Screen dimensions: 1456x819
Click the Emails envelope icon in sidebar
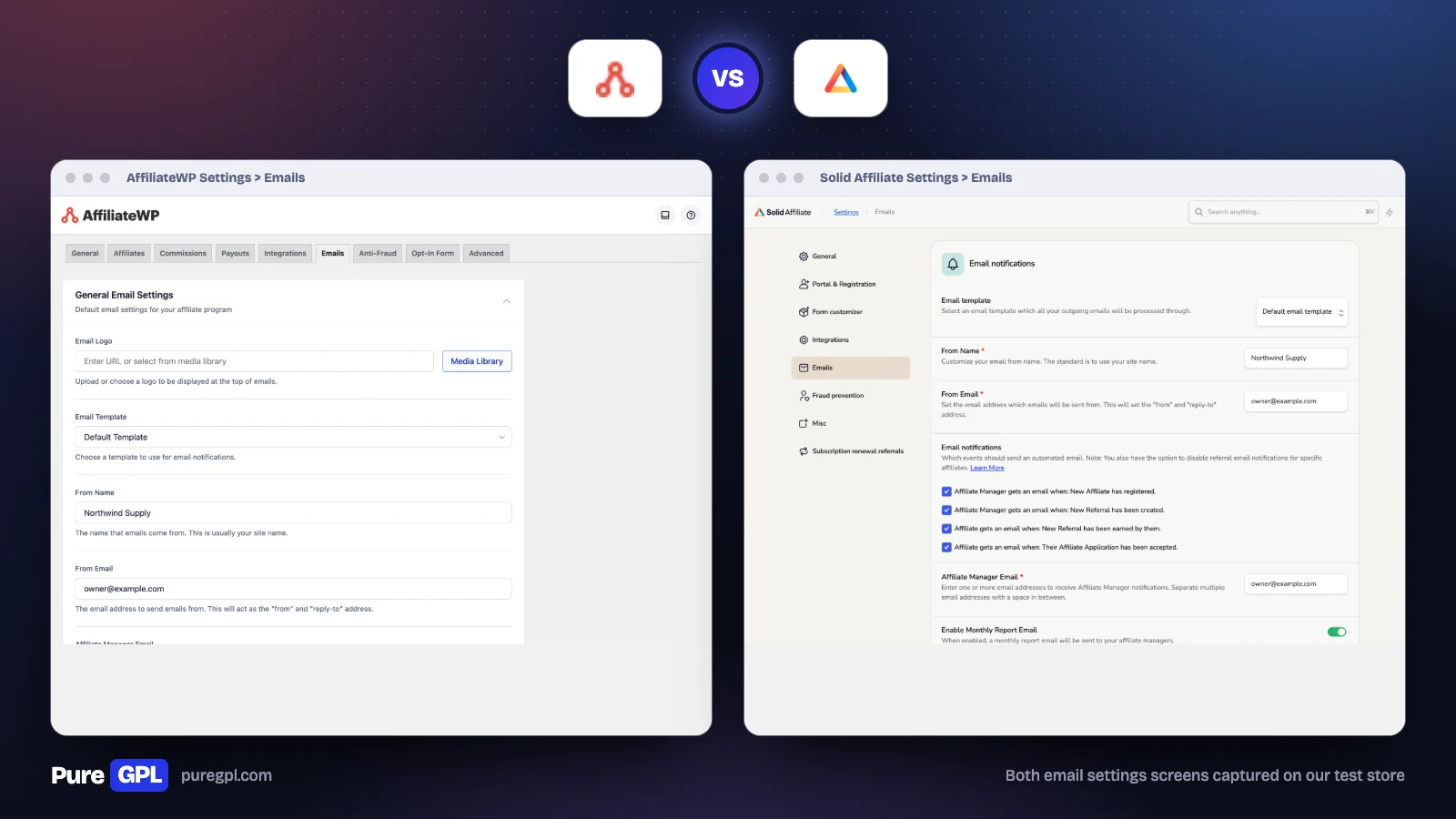click(x=804, y=368)
